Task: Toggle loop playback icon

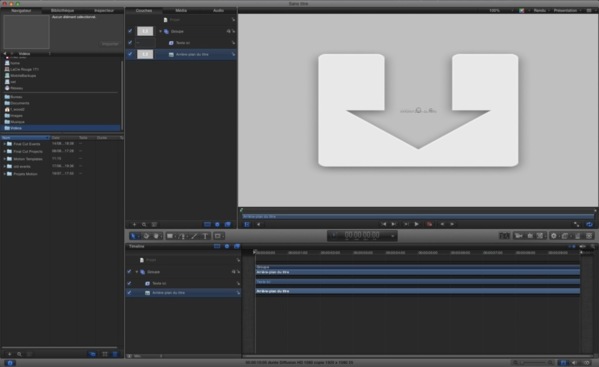Action: click(589, 224)
